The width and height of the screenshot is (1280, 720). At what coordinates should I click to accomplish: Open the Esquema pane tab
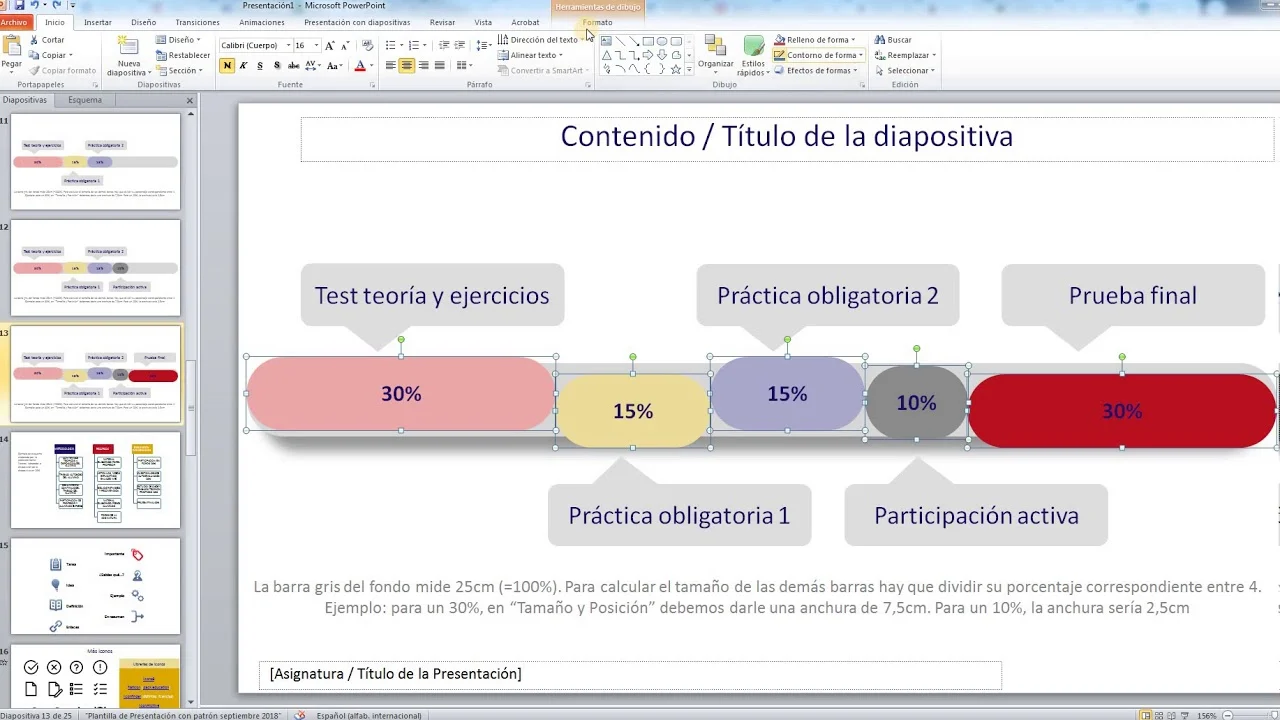(x=85, y=100)
